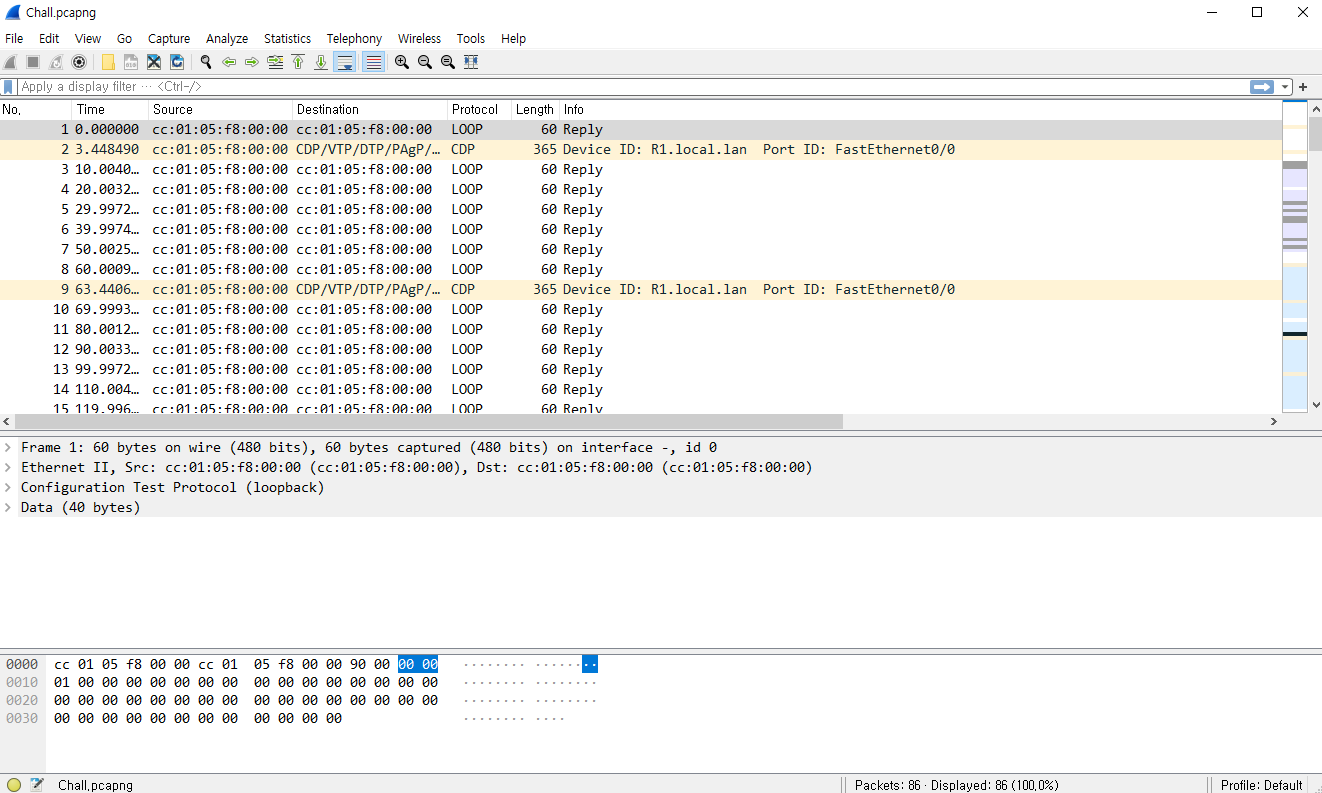Open capture options gear icon
The image size is (1322, 793).
[79, 62]
